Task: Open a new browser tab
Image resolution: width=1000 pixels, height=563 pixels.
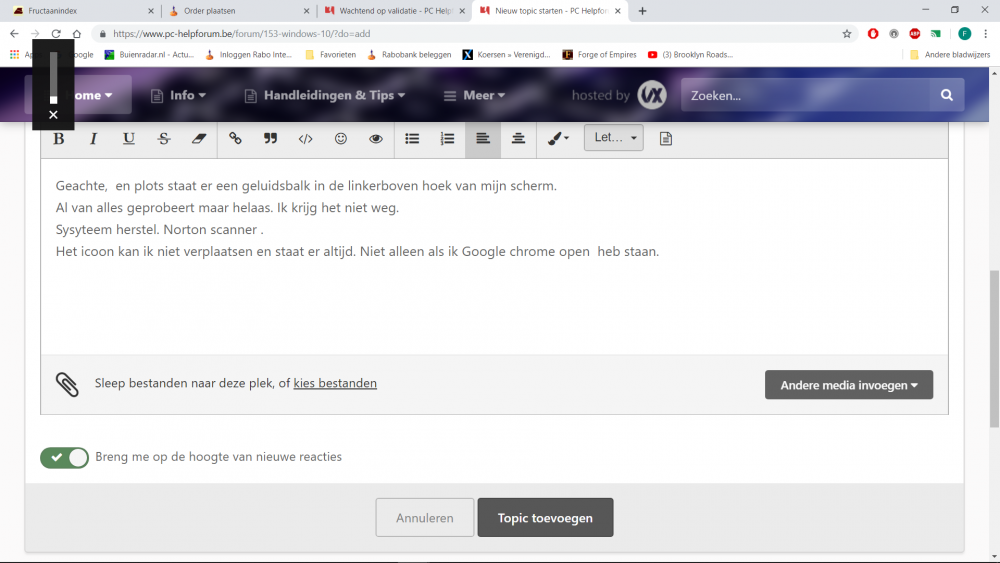Action: pos(642,11)
